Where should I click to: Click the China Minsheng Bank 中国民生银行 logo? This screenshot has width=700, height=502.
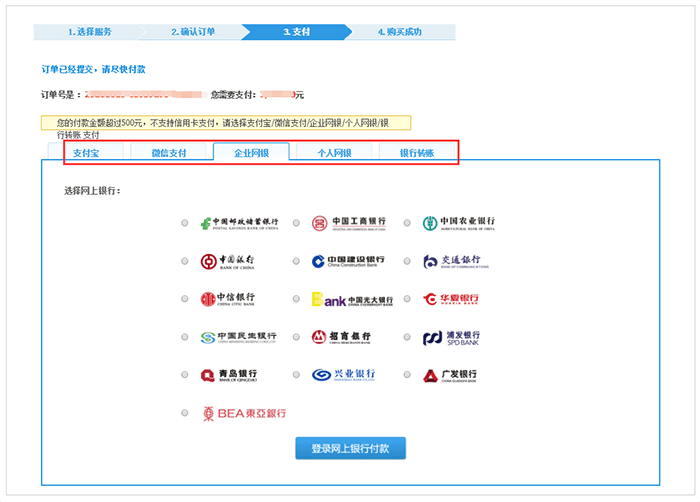pyautogui.click(x=238, y=337)
